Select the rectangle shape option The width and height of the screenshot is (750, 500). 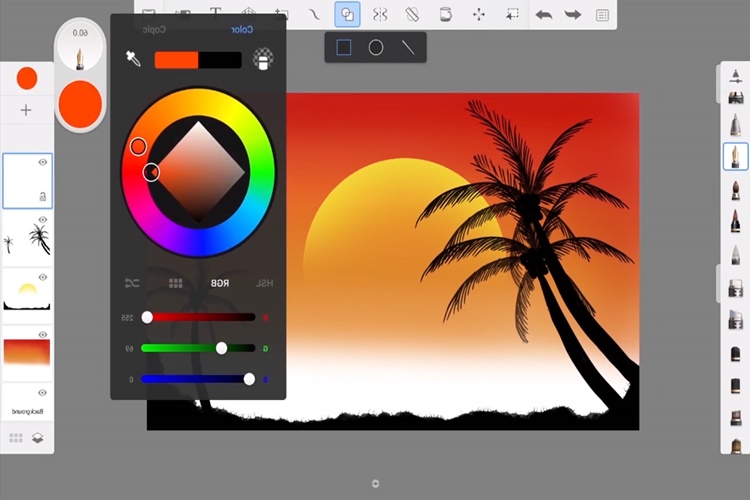[343, 47]
